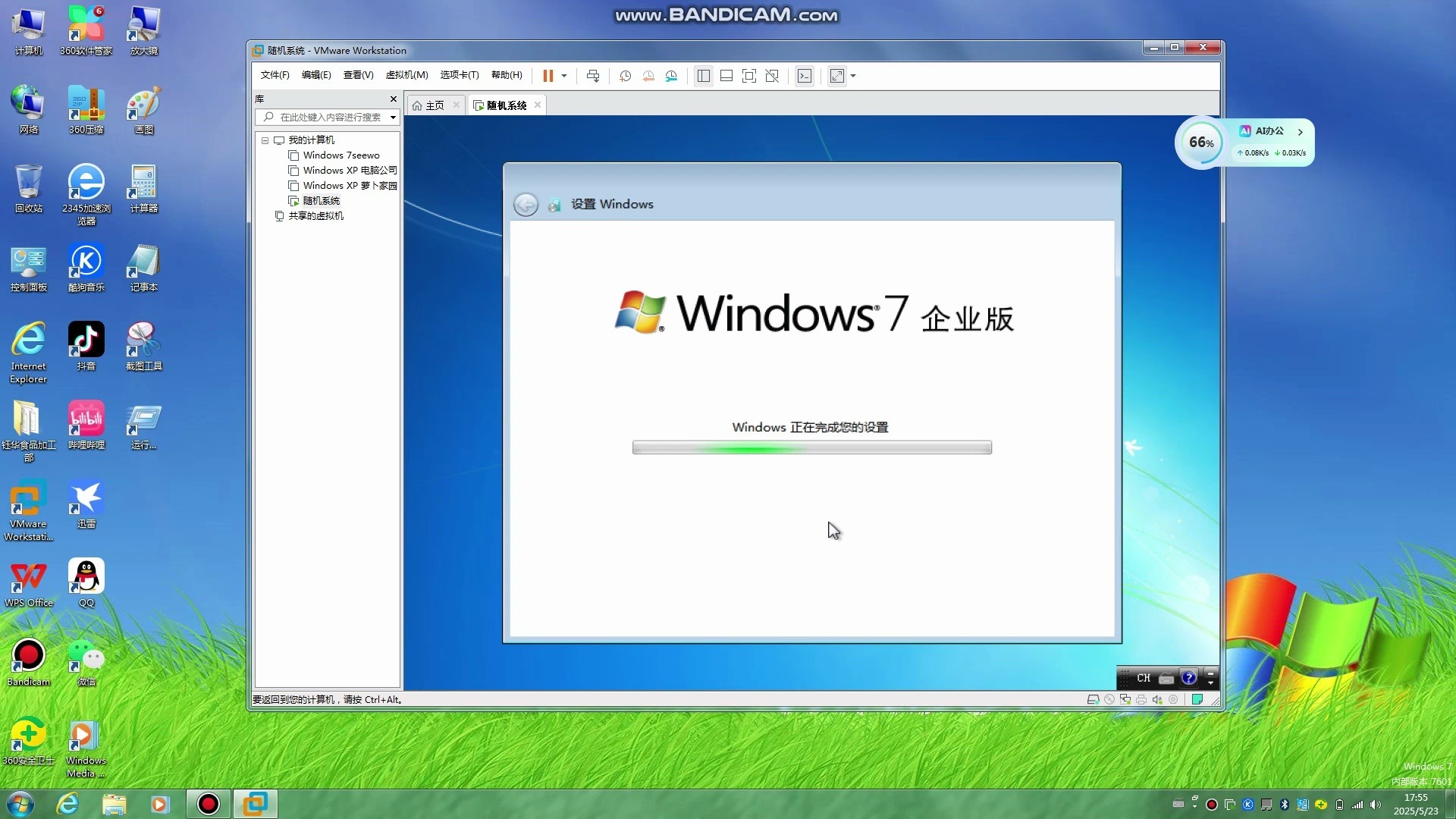
Task: Open the 酷狗音乐 desktop icon
Action: pos(86,268)
